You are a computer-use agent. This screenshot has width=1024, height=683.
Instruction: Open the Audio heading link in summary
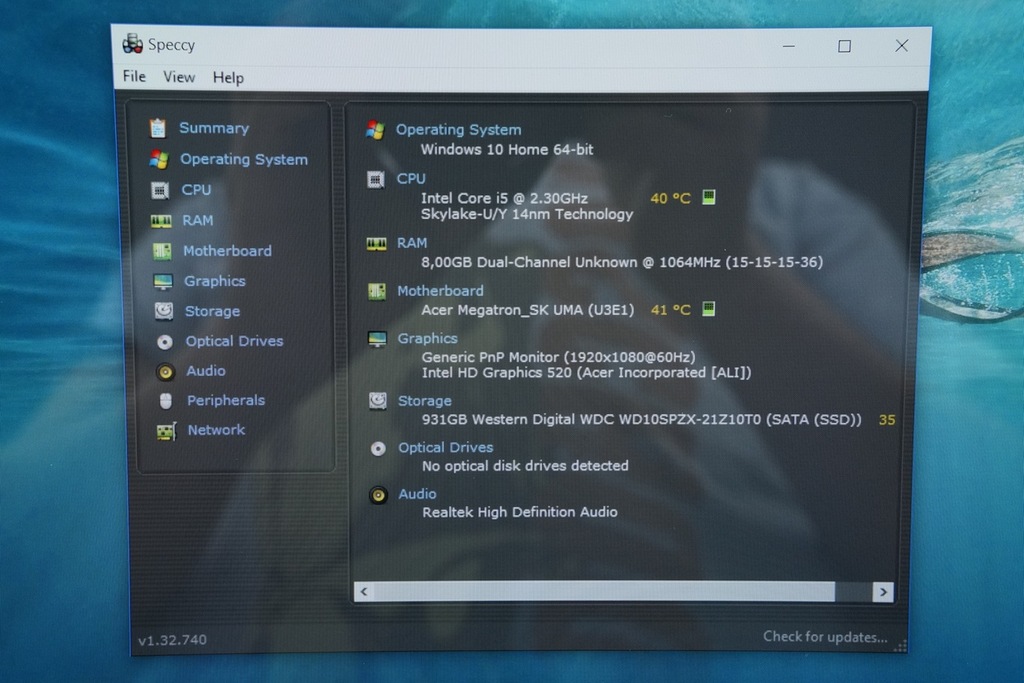[x=417, y=494]
